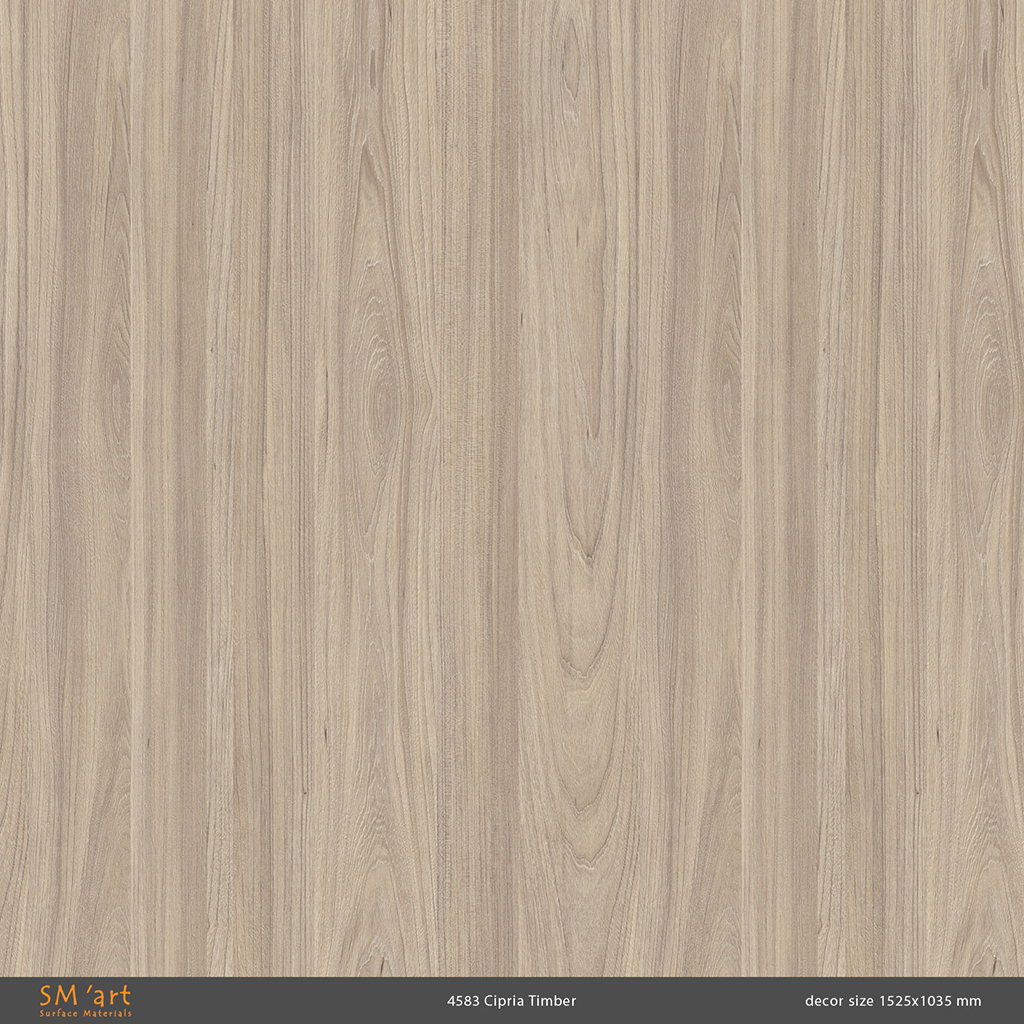Click the word Timber in the footer
Screen dimensions: 1024x1024
click(x=553, y=1001)
